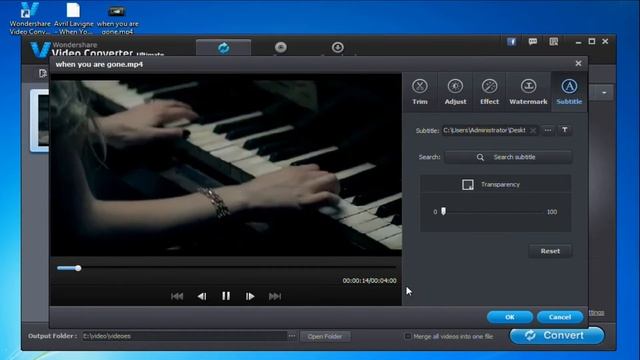Select the video thumbnail in file list

coord(40,121)
